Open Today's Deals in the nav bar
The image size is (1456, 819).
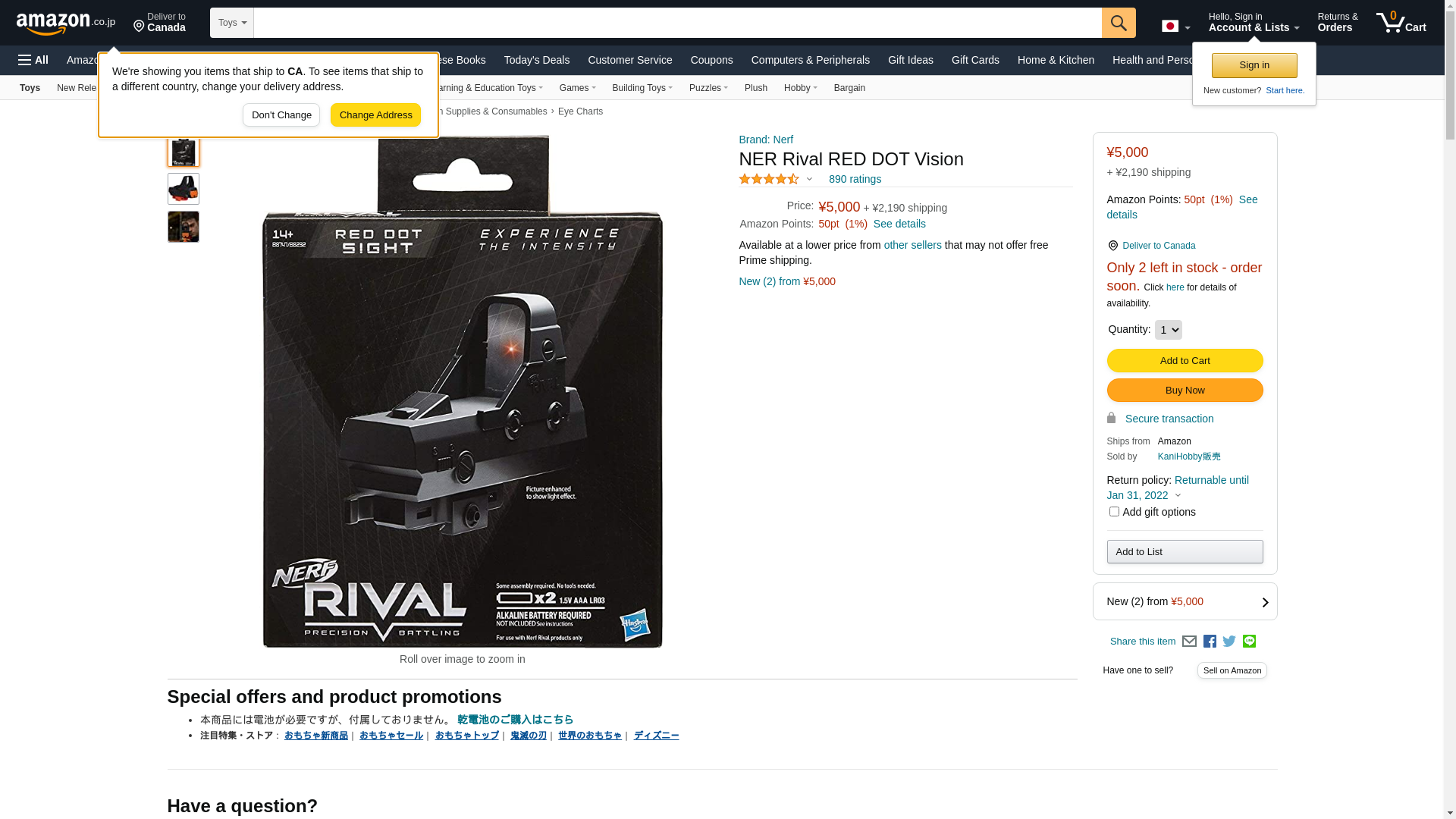click(537, 60)
